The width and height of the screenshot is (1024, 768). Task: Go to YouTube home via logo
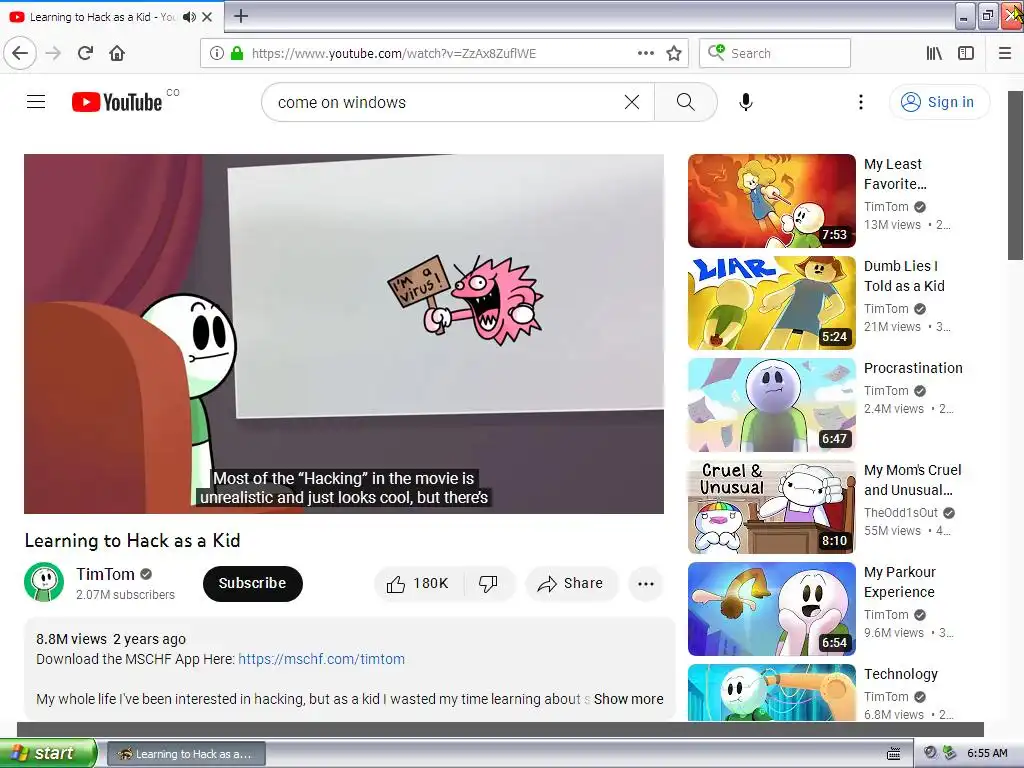[117, 102]
